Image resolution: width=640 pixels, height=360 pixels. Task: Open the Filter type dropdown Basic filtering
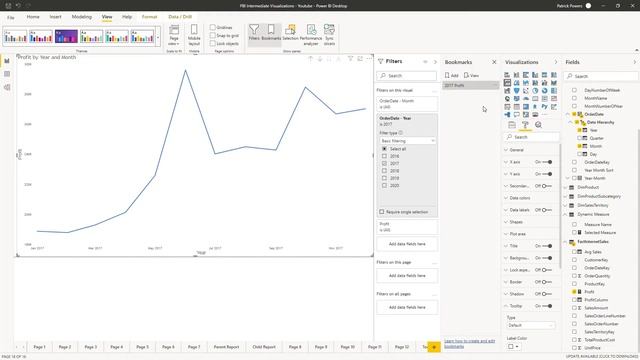(407, 141)
